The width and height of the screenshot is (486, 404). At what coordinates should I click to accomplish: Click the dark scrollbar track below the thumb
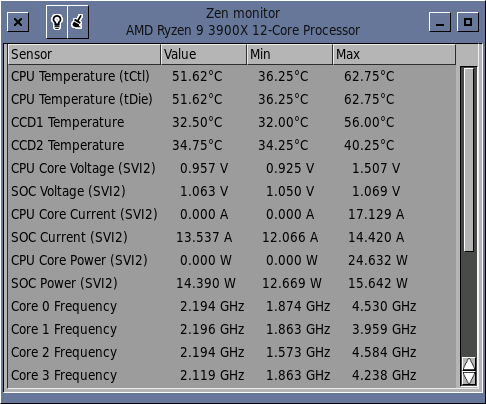pos(469,304)
